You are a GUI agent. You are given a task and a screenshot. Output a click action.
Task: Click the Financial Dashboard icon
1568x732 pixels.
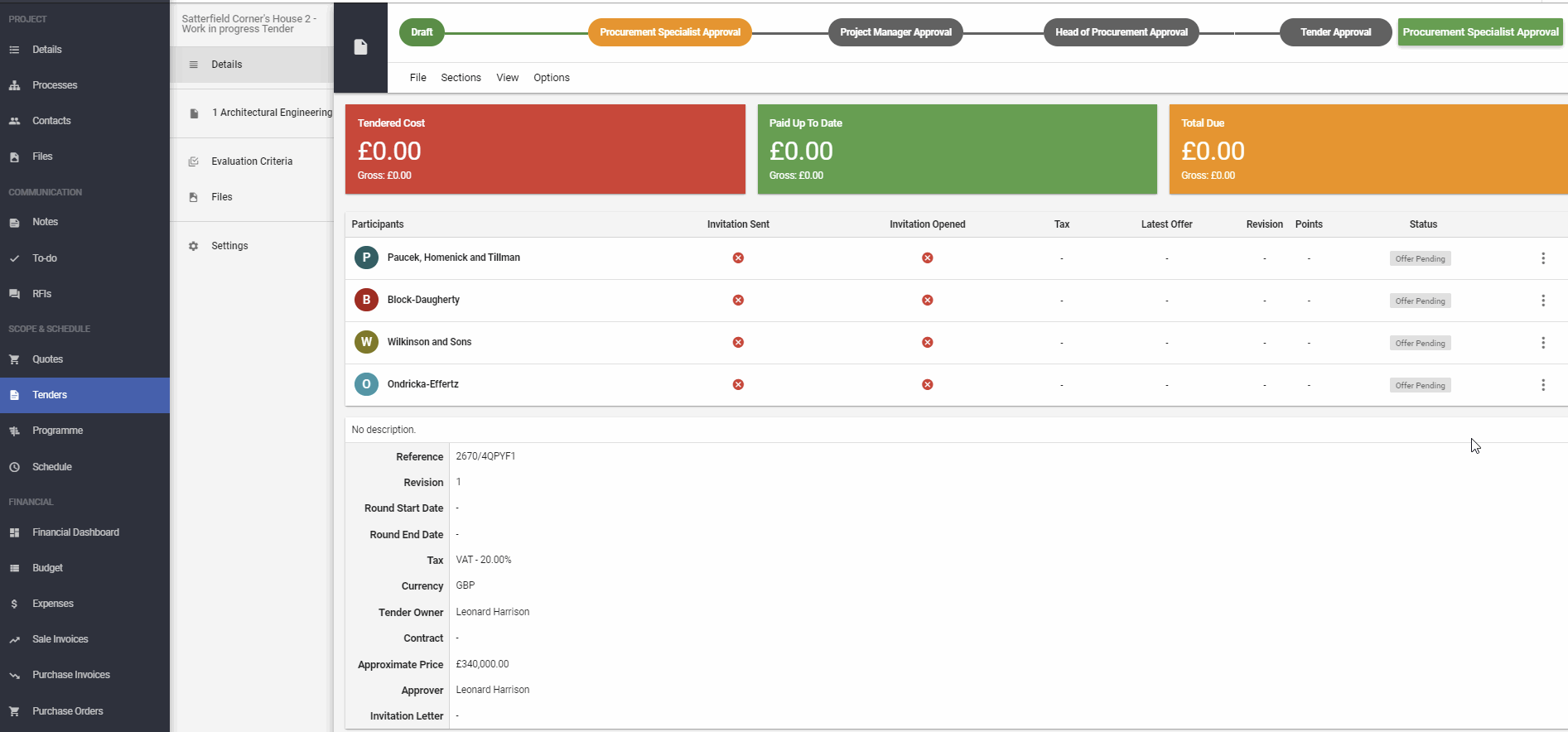pyautogui.click(x=14, y=532)
